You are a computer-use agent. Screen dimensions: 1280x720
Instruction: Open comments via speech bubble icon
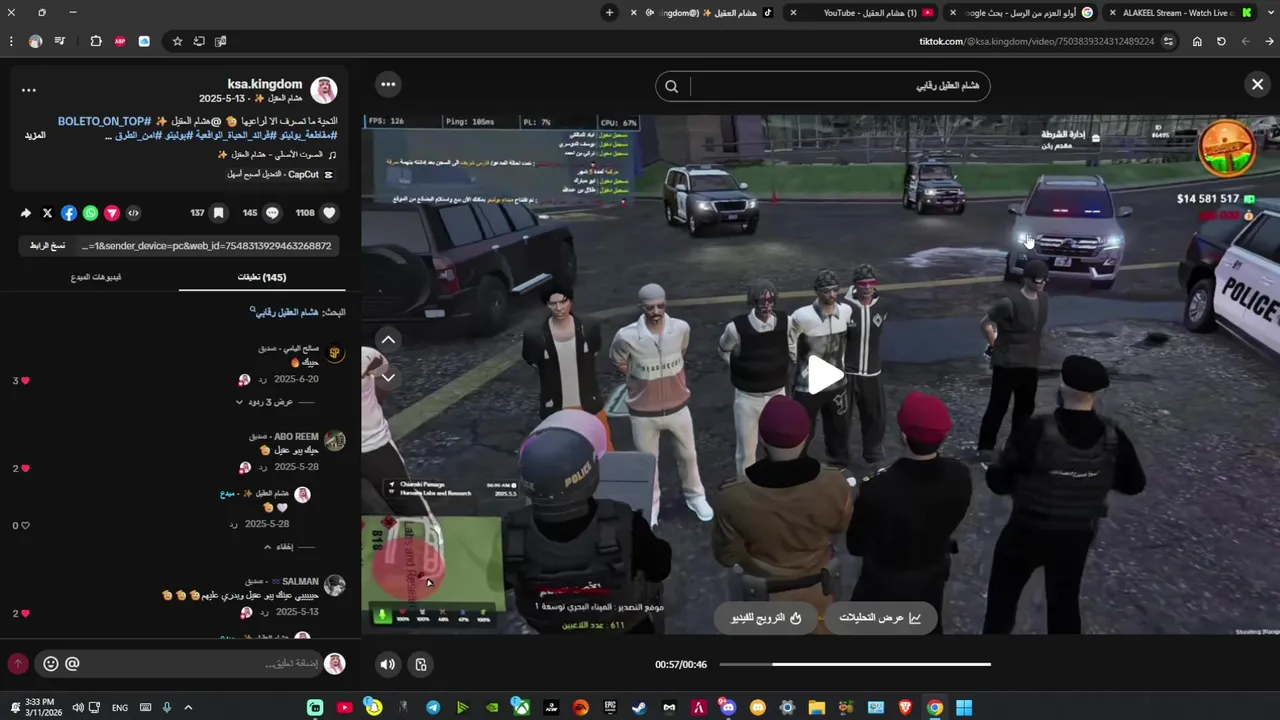(x=272, y=213)
